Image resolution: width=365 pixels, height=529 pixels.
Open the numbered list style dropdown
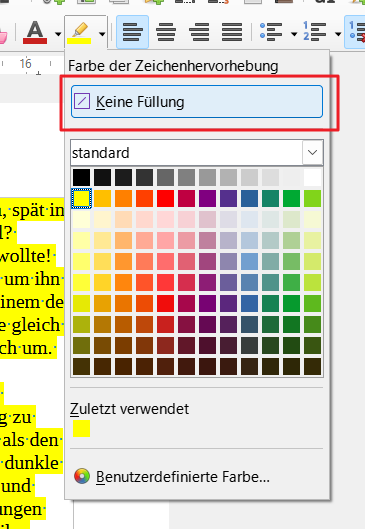[x=338, y=34]
